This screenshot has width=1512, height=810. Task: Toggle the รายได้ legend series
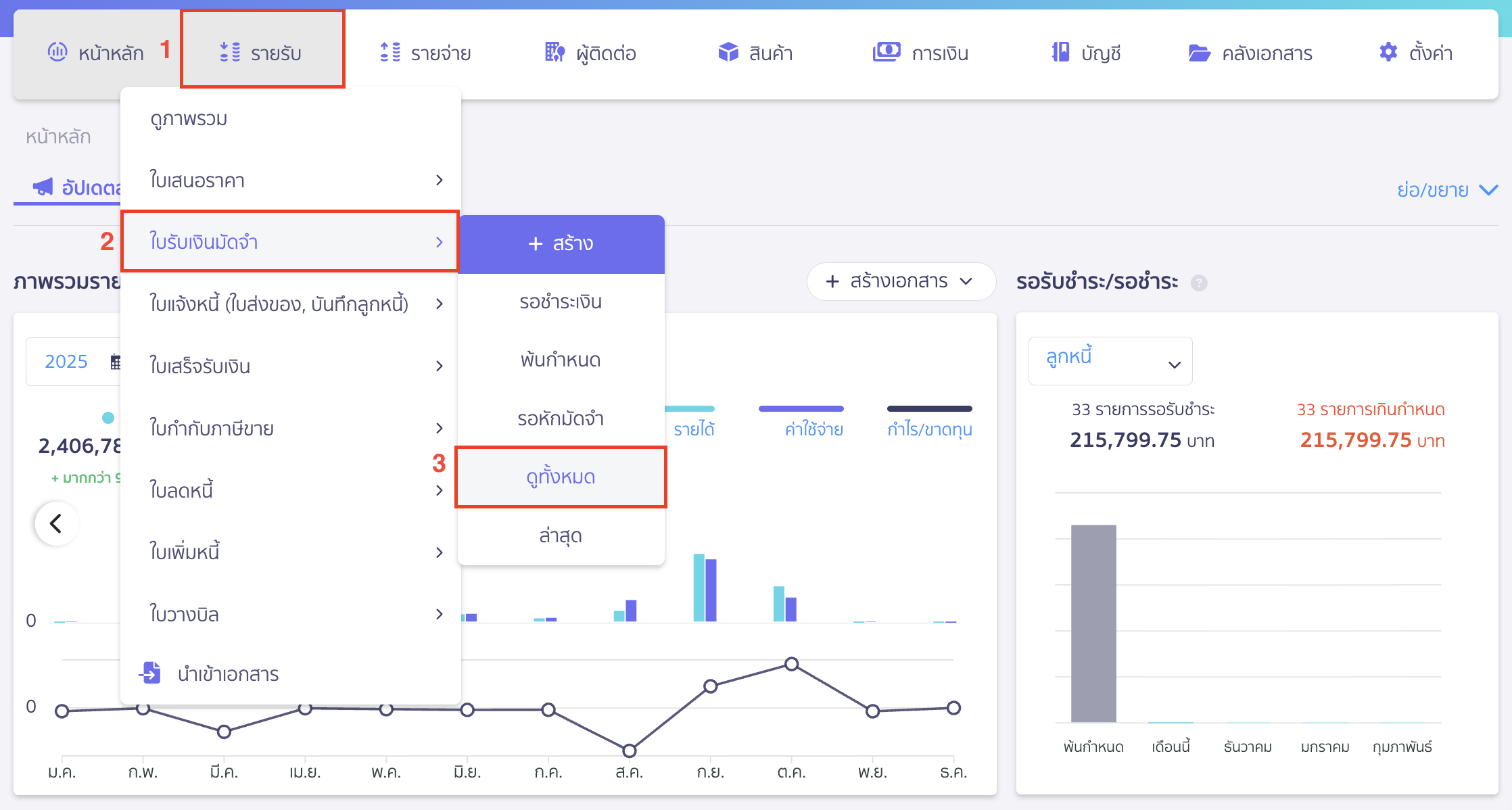click(693, 429)
